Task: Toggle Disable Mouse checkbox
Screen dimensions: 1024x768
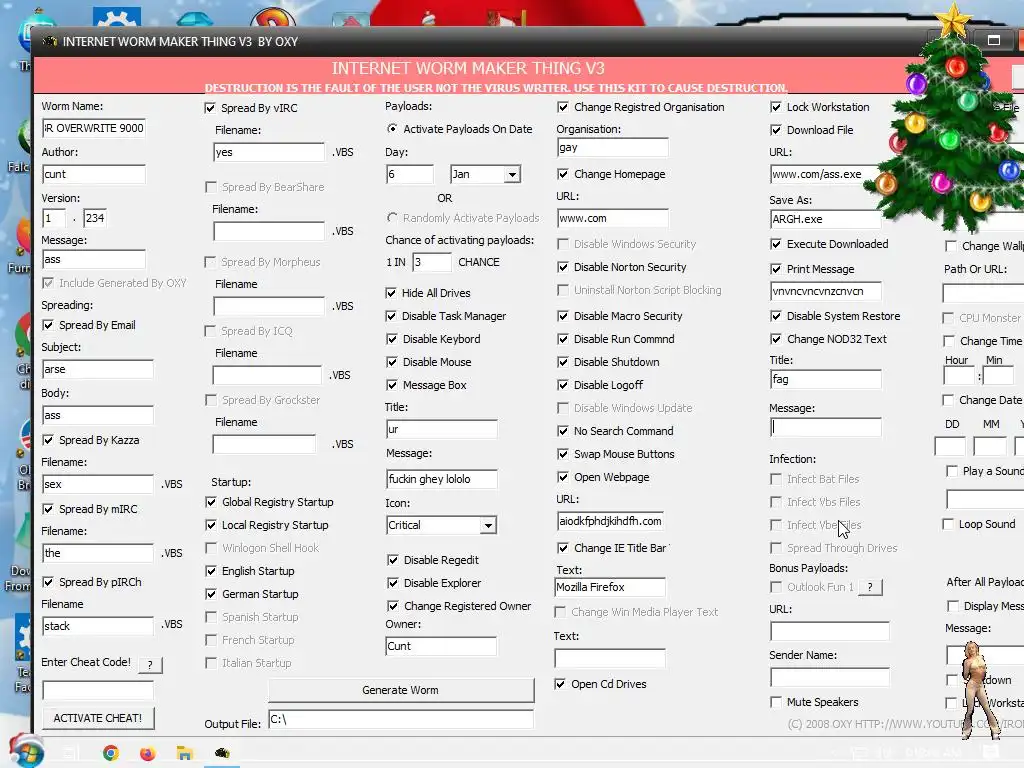Action: (391, 362)
